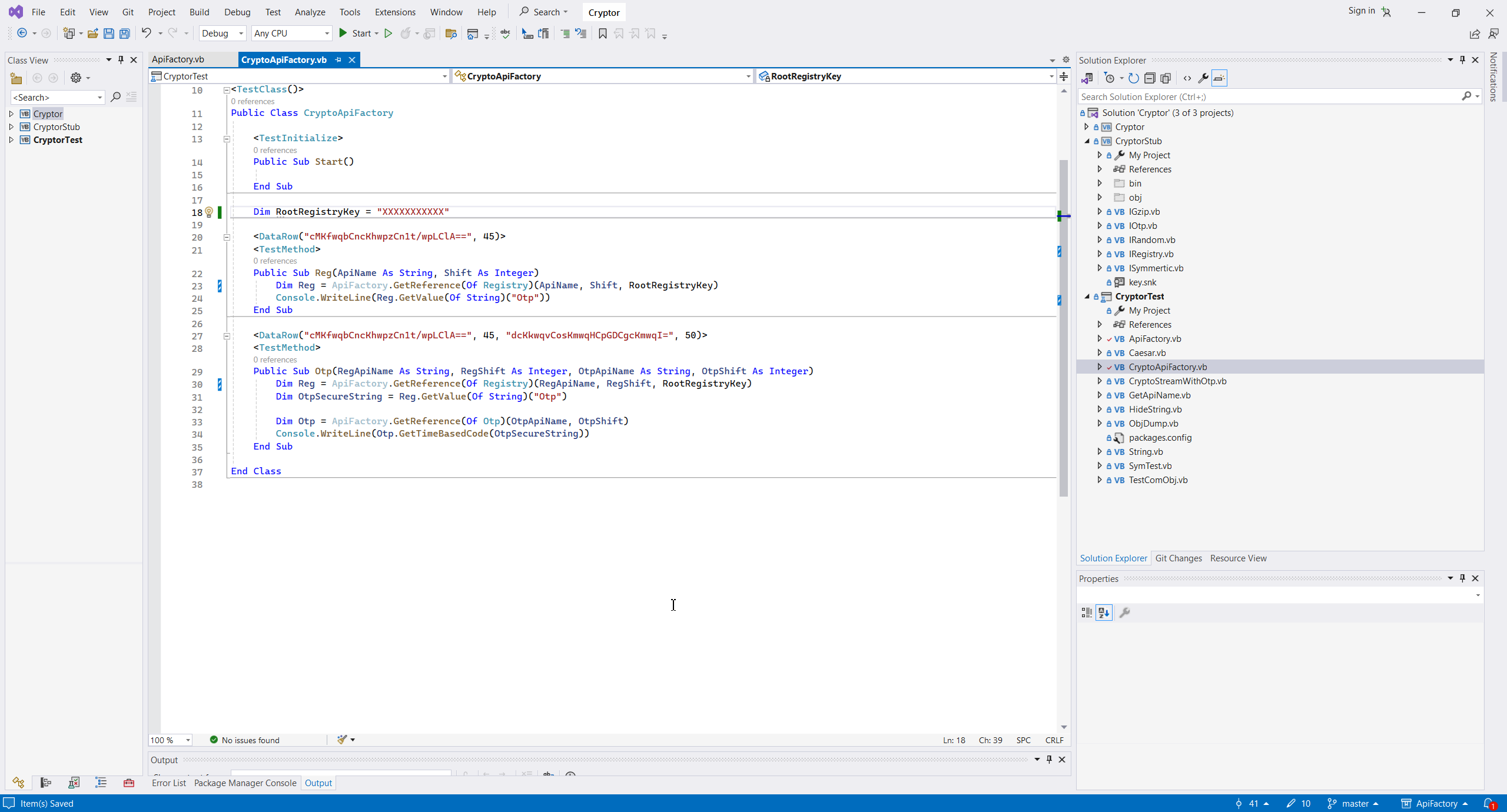Screen dimensions: 1507x812
Task: Click Class View Settings gear icon
Action: (x=76, y=78)
